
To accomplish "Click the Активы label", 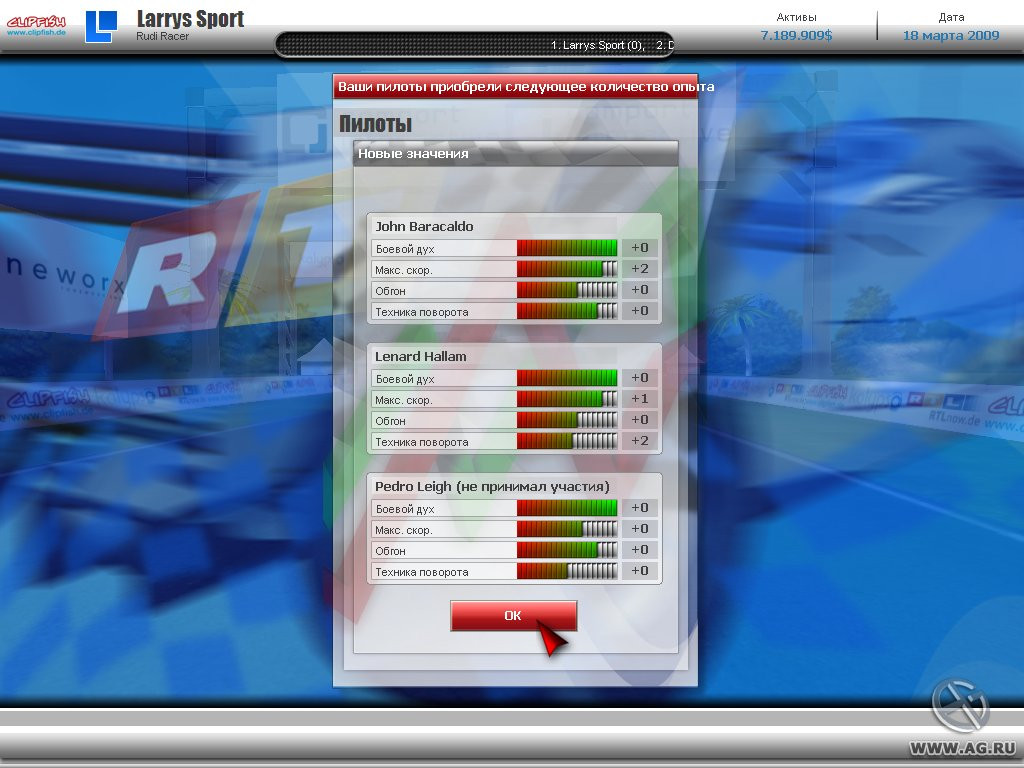I will 796,17.
